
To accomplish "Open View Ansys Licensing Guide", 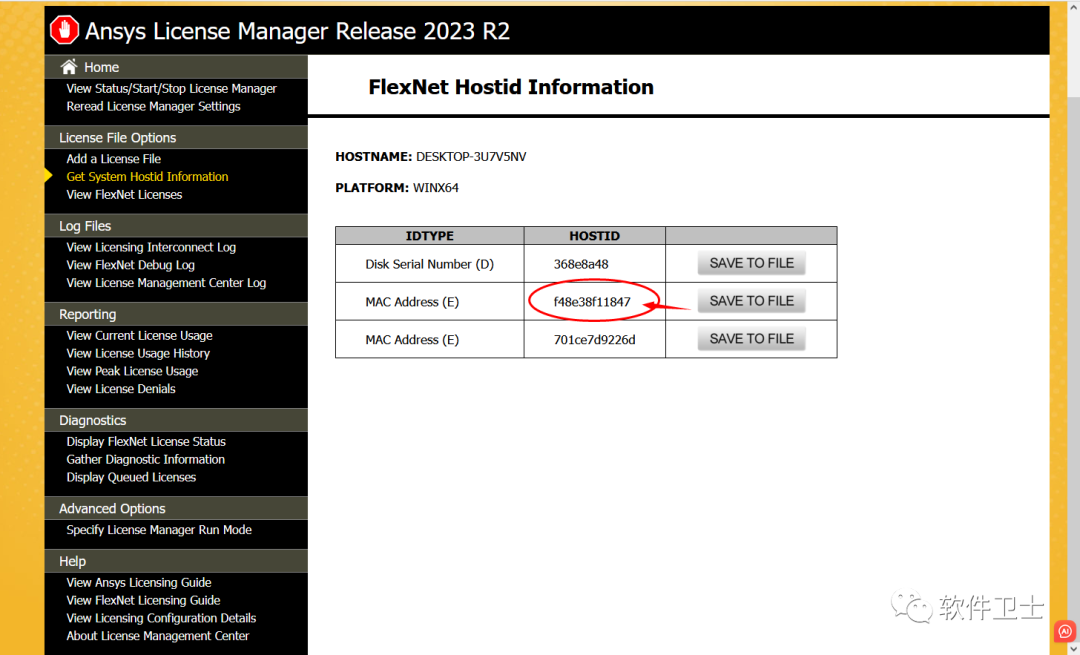I will tap(139, 583).
